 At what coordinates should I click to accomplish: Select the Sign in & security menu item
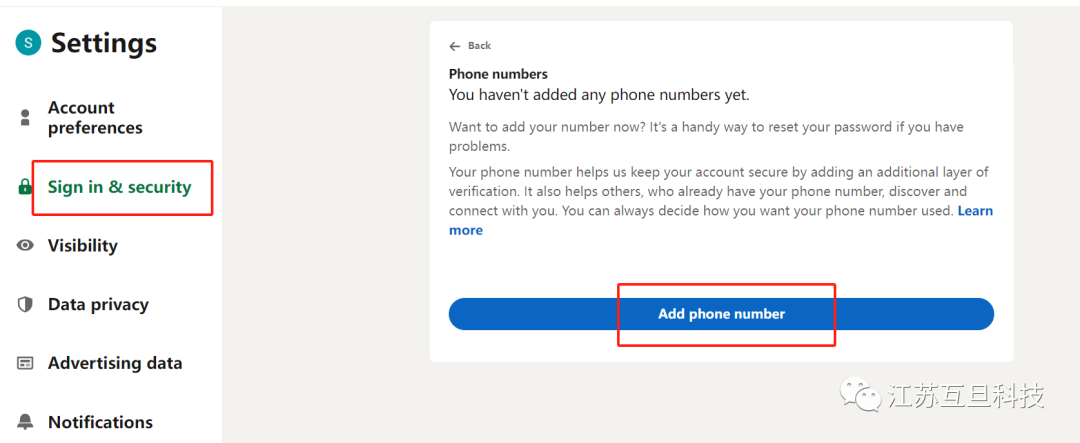pyautogui.click(x=119, y=187)
